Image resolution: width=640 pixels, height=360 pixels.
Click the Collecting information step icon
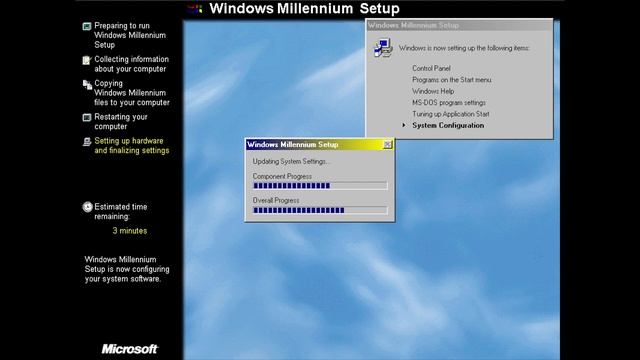tap(87, 60)
